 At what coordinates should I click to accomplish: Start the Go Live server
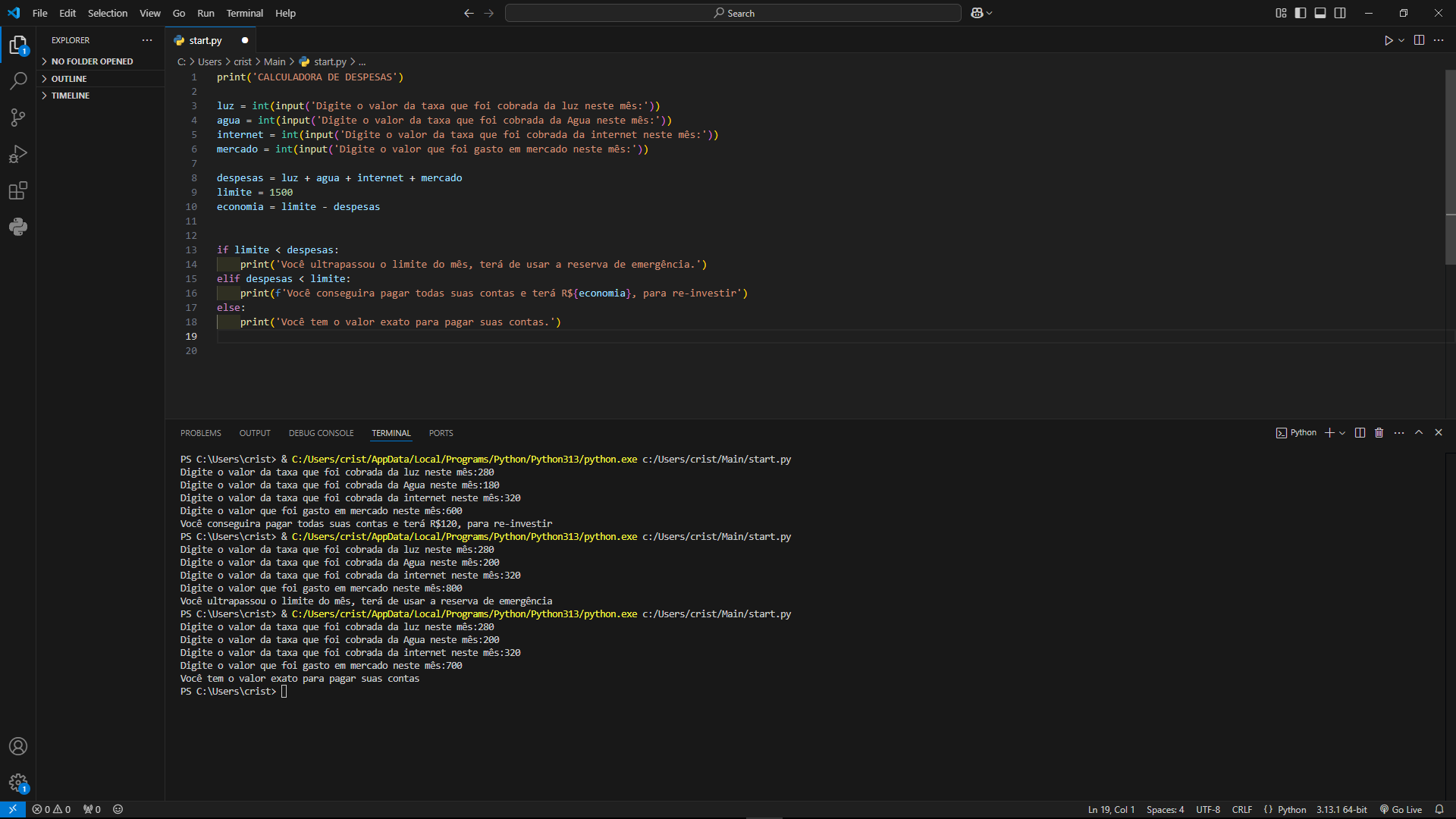(x=1401, y=809)
